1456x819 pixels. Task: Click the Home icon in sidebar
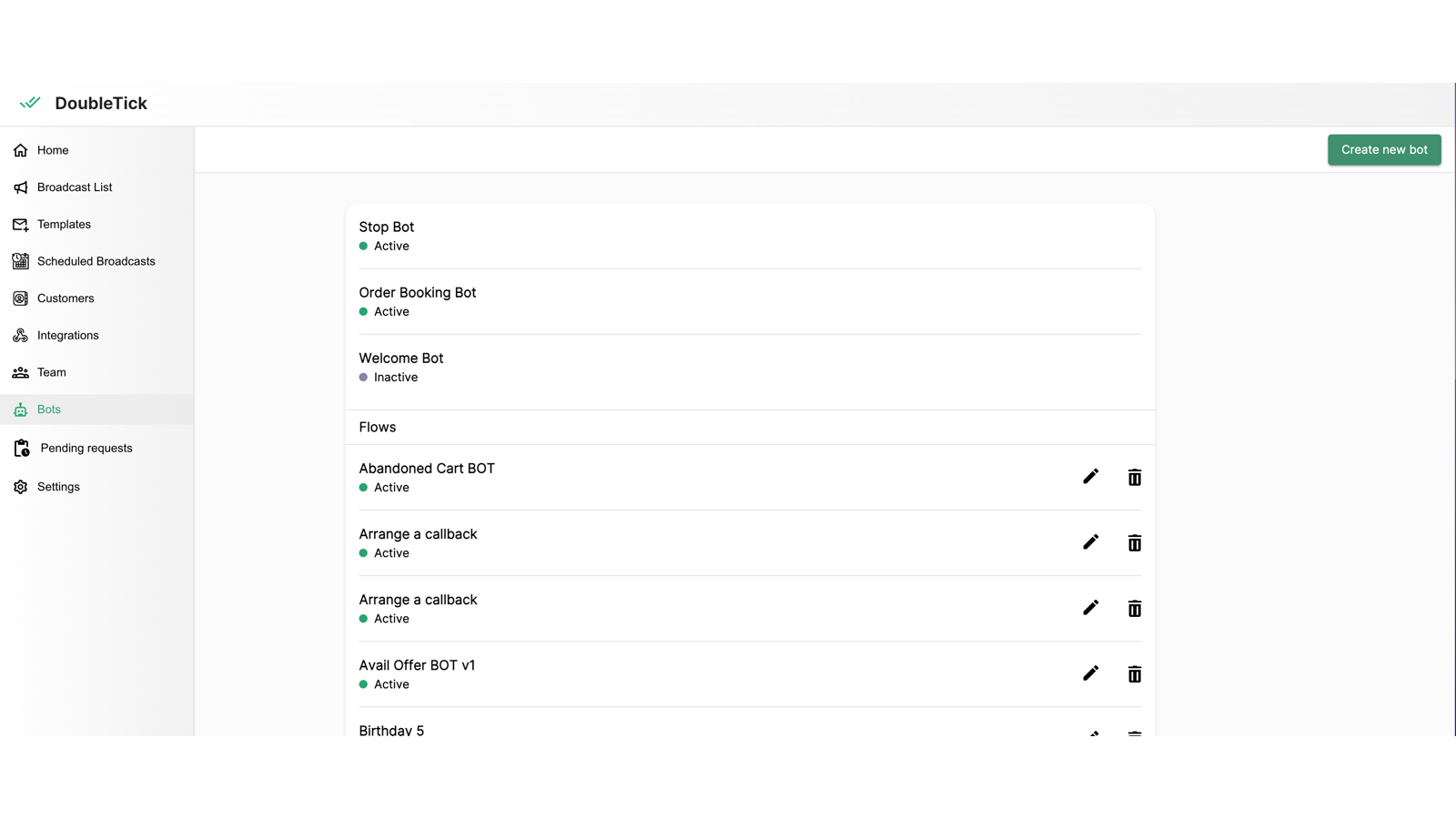(20, 150)
